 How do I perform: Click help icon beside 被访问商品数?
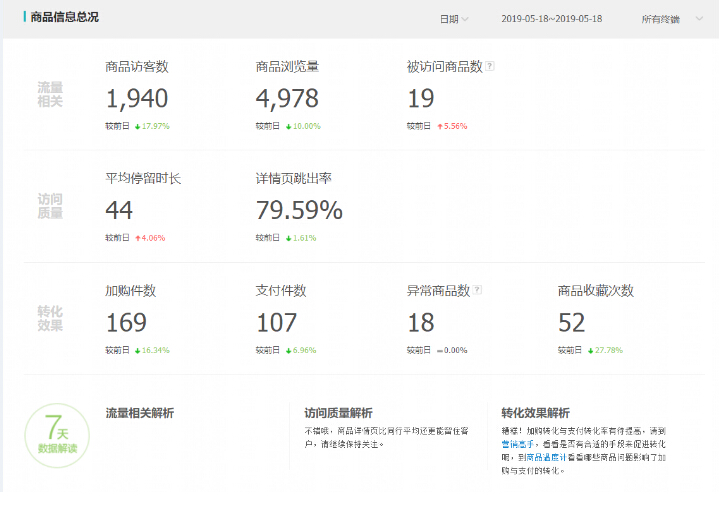coord(490,67)
